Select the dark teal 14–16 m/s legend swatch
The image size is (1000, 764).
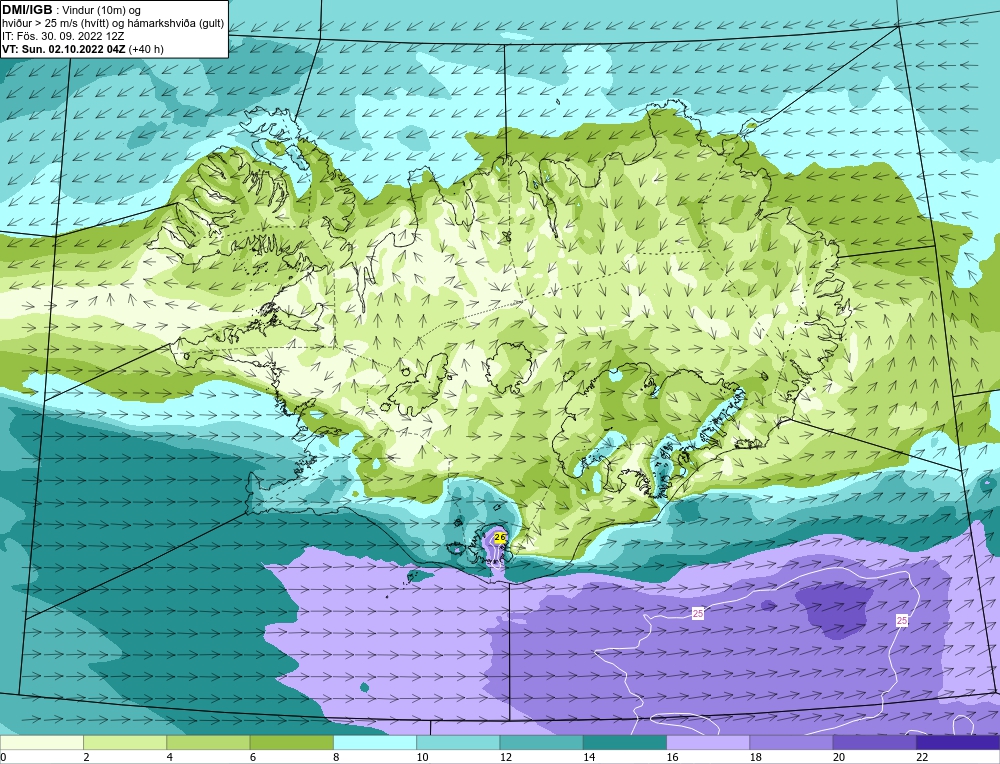pyautogui.click(x=624, y=742)
